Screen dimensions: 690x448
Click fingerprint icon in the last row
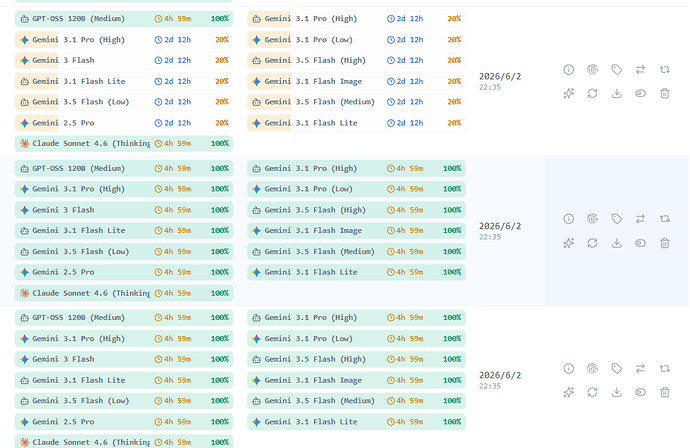(592, 368)
